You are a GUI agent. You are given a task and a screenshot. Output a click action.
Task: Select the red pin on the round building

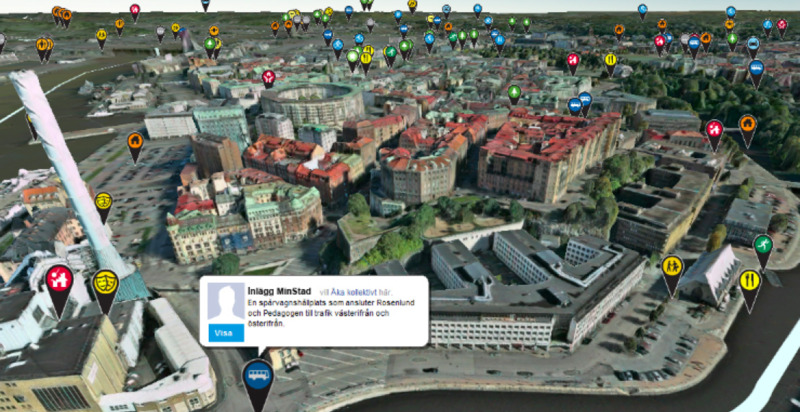[x=268, y=79]
